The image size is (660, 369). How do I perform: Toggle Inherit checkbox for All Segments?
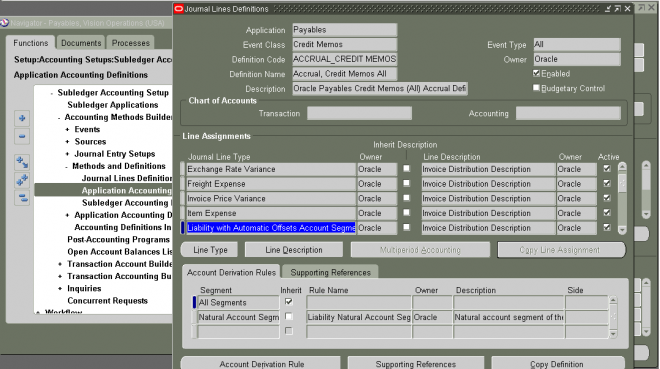pyautogui.click(x=289, y=302)
